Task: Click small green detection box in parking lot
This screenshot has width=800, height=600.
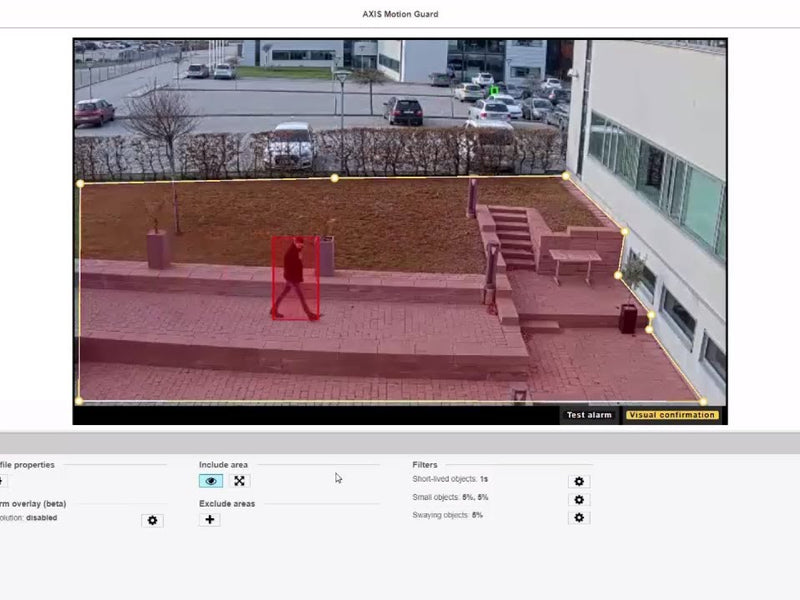Action: point(494,91)
